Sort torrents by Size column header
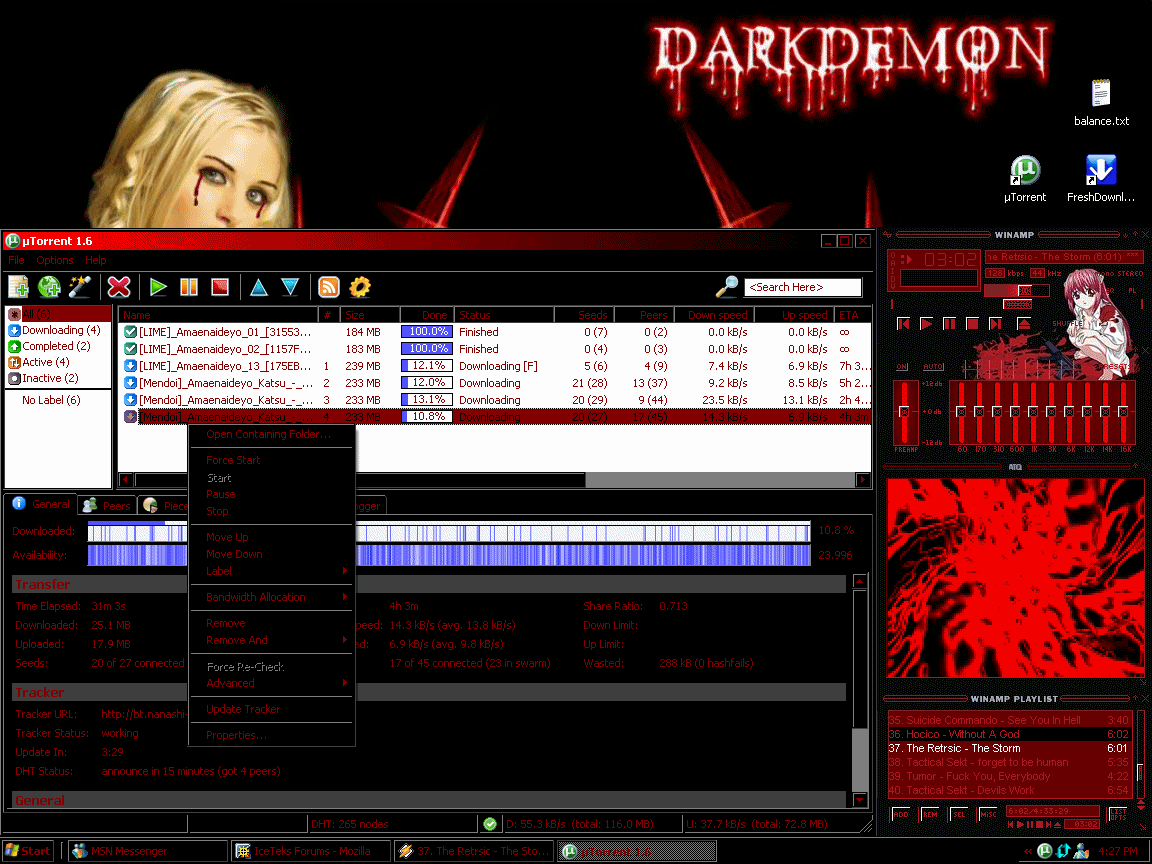This screenshot has width=1152, height=864. pyautogui.click(x=370, y=314)
